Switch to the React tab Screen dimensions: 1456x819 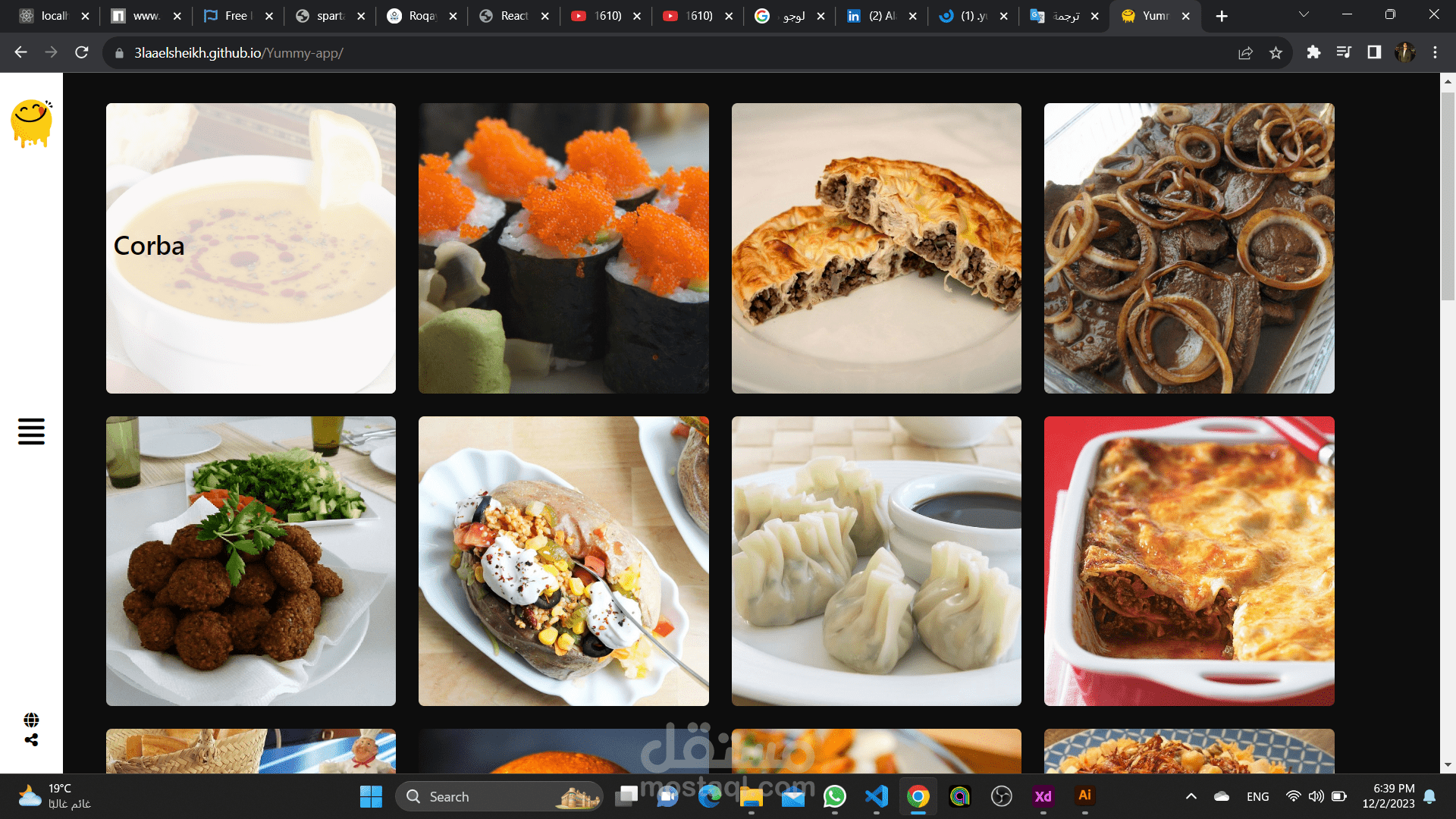coord(513,16)
